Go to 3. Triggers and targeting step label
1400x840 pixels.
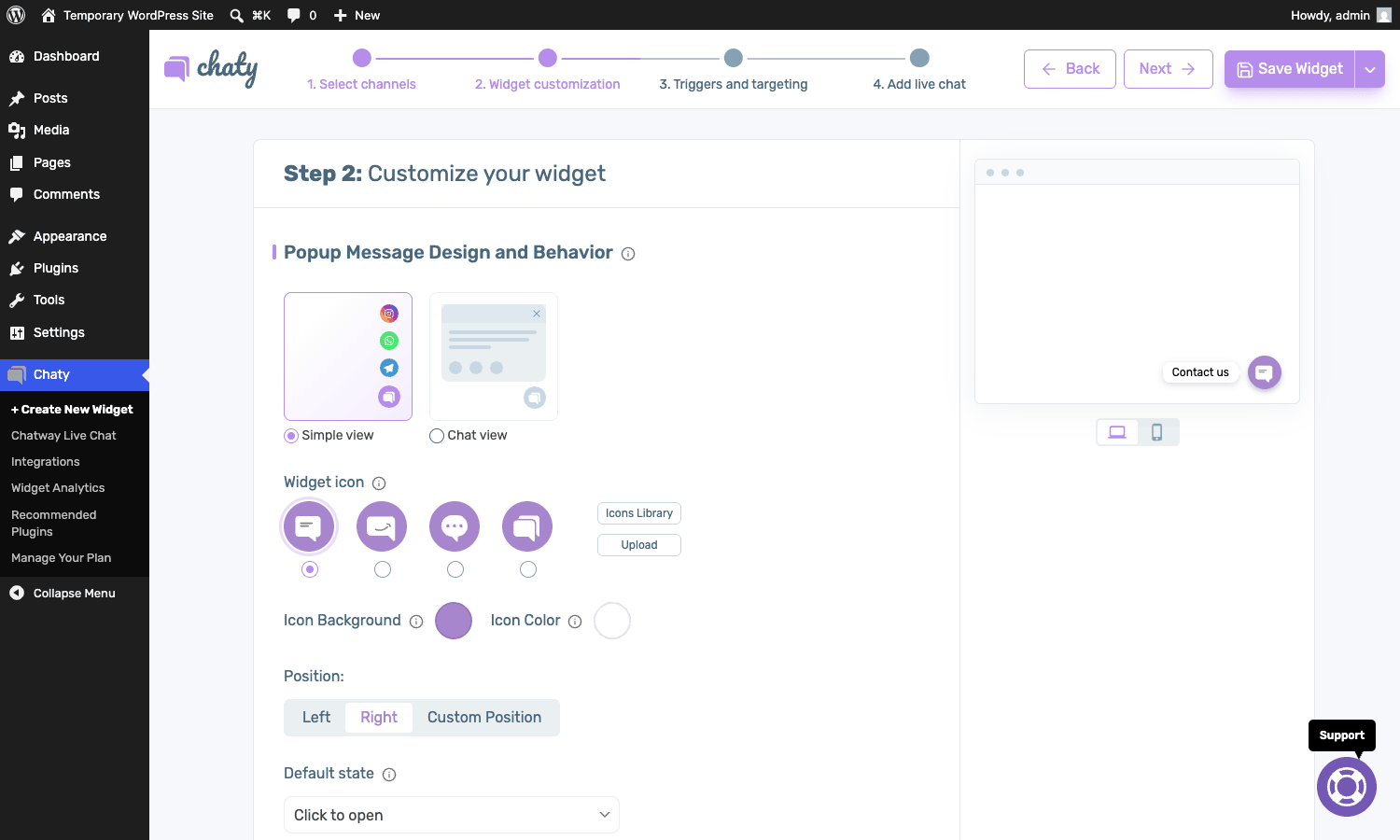pyautogui.click(x=734, y=84)
